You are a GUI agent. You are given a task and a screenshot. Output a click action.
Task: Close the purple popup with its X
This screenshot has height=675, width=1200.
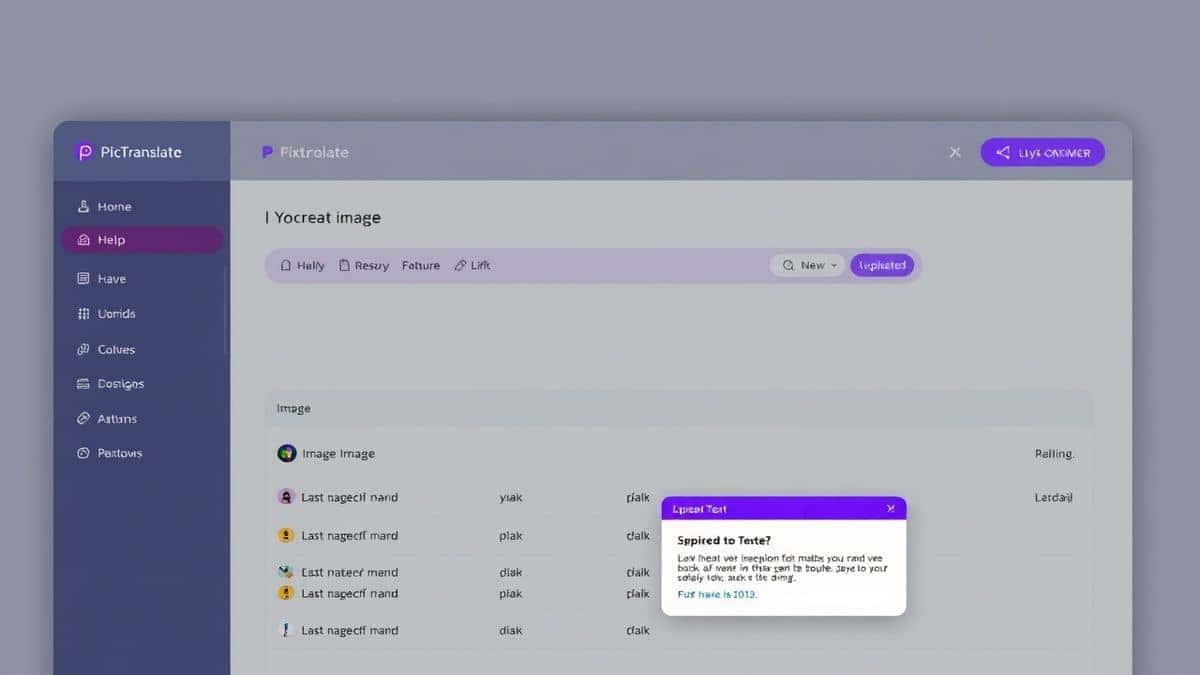click(x=890, y=508)
